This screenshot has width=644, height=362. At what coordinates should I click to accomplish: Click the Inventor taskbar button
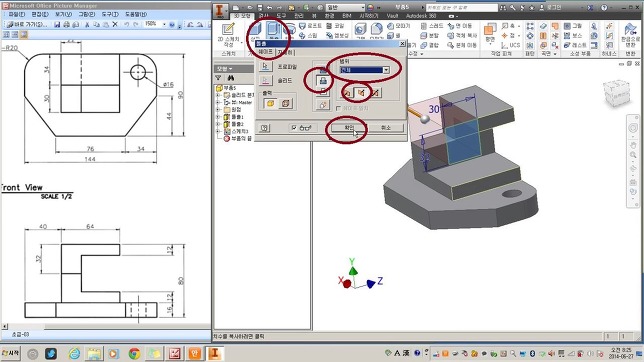tap(214, 353)
